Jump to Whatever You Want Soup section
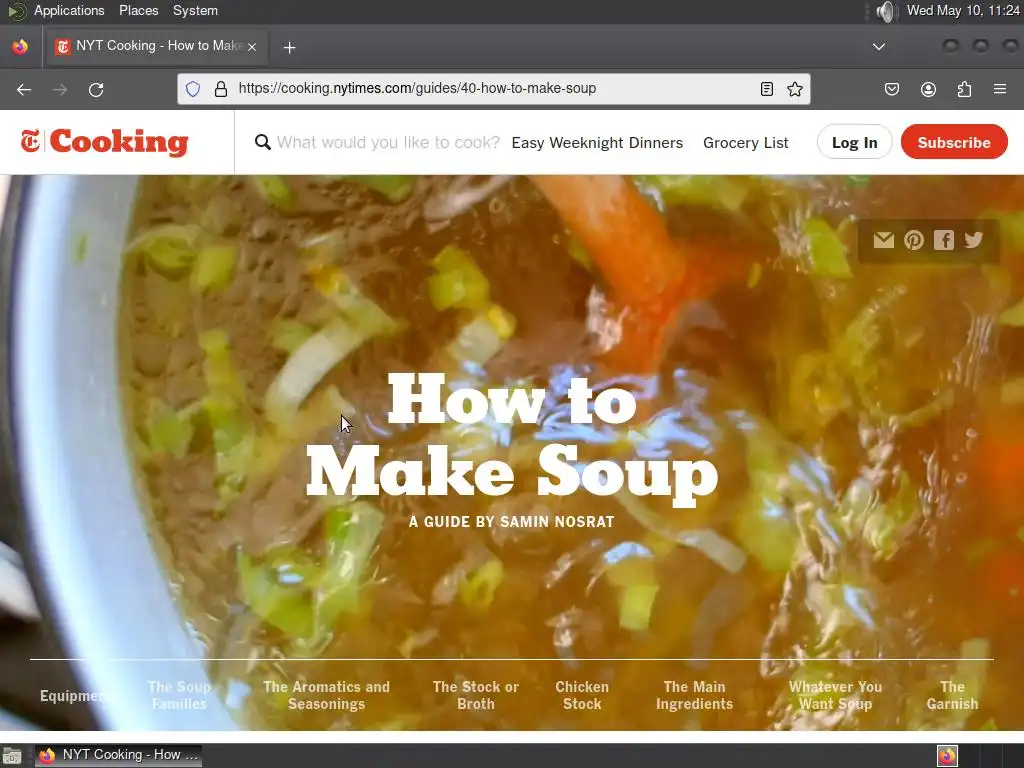The width and height of the screenshot is (1024, 768). point(835,696)
